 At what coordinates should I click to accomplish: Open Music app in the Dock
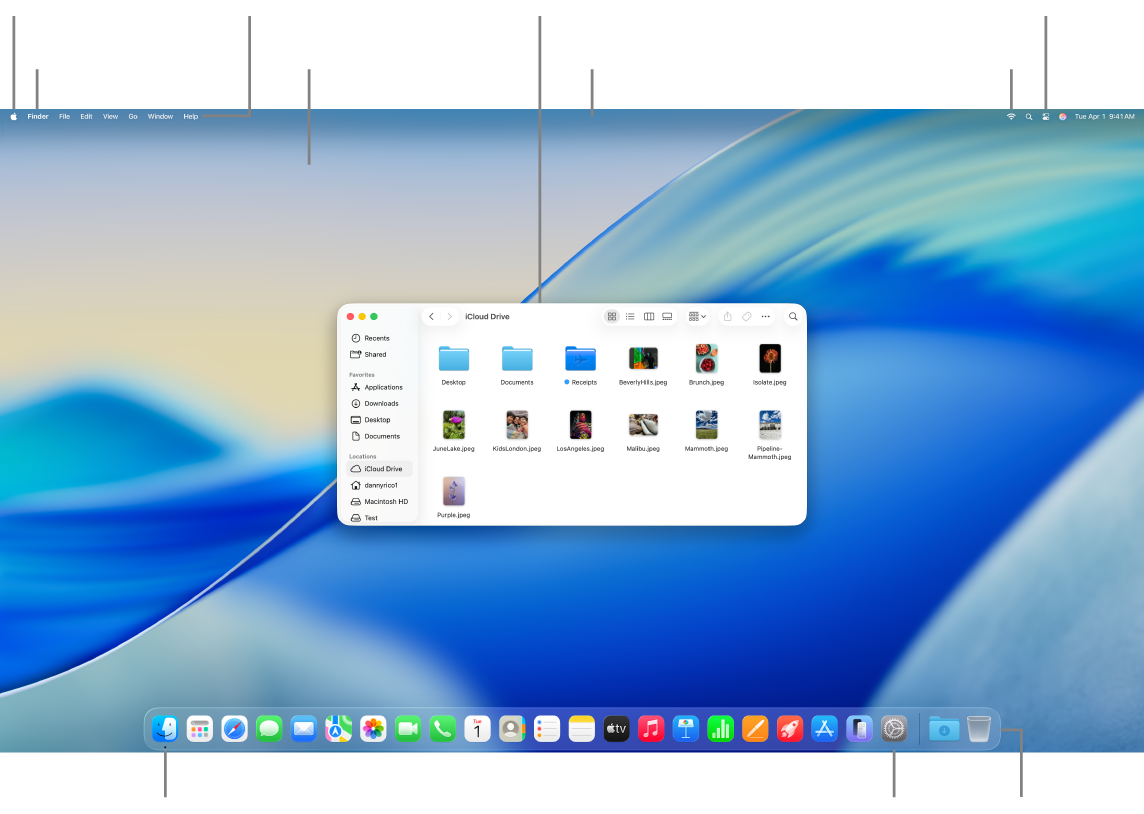click(651, 729)
